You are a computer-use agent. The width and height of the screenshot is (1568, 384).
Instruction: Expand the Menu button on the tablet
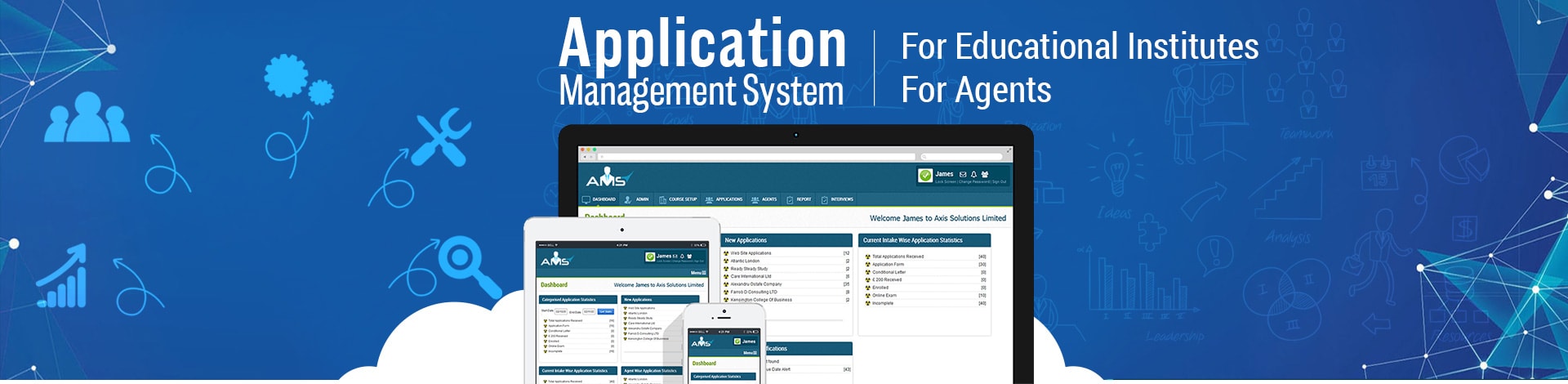pyautogui.click(x=698, y=273)
